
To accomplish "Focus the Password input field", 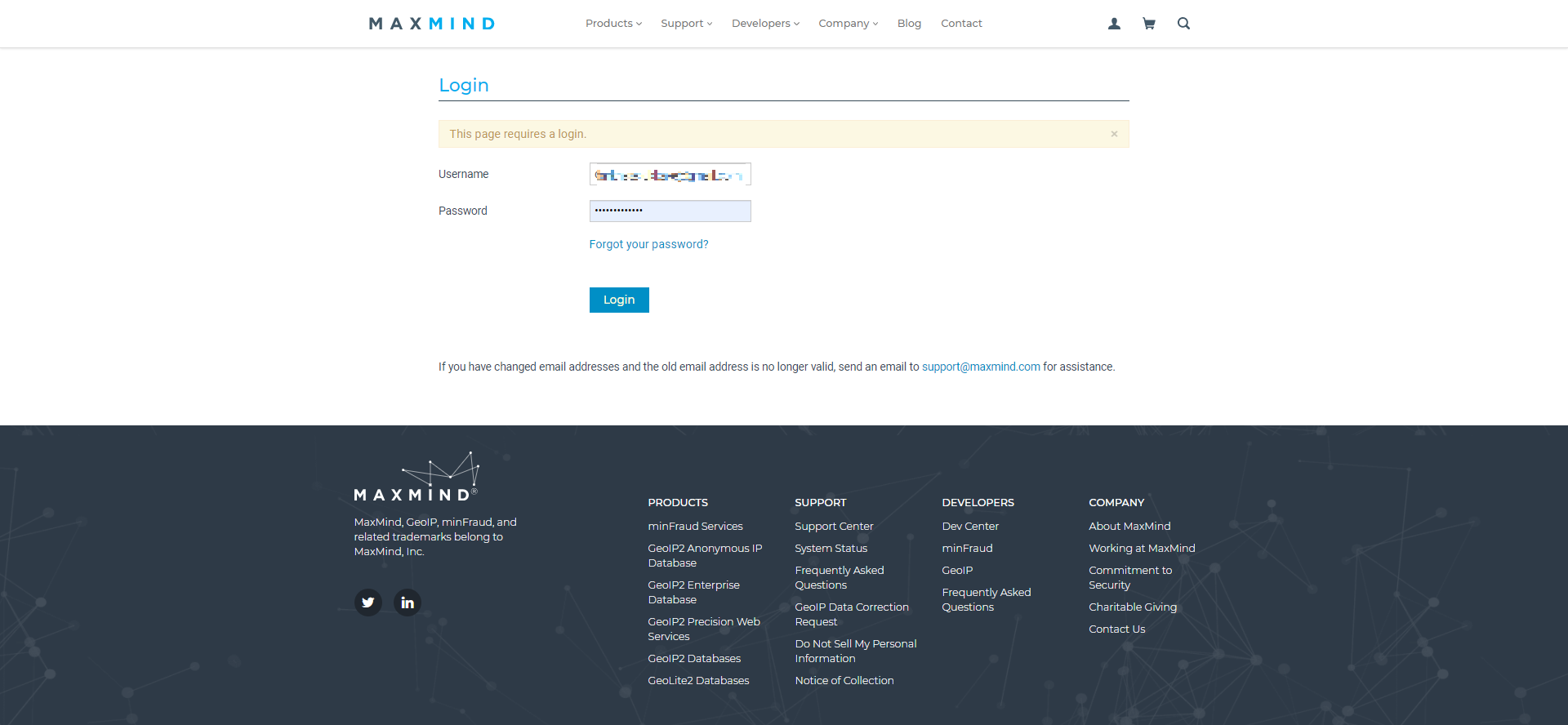I will pos(670,211).
